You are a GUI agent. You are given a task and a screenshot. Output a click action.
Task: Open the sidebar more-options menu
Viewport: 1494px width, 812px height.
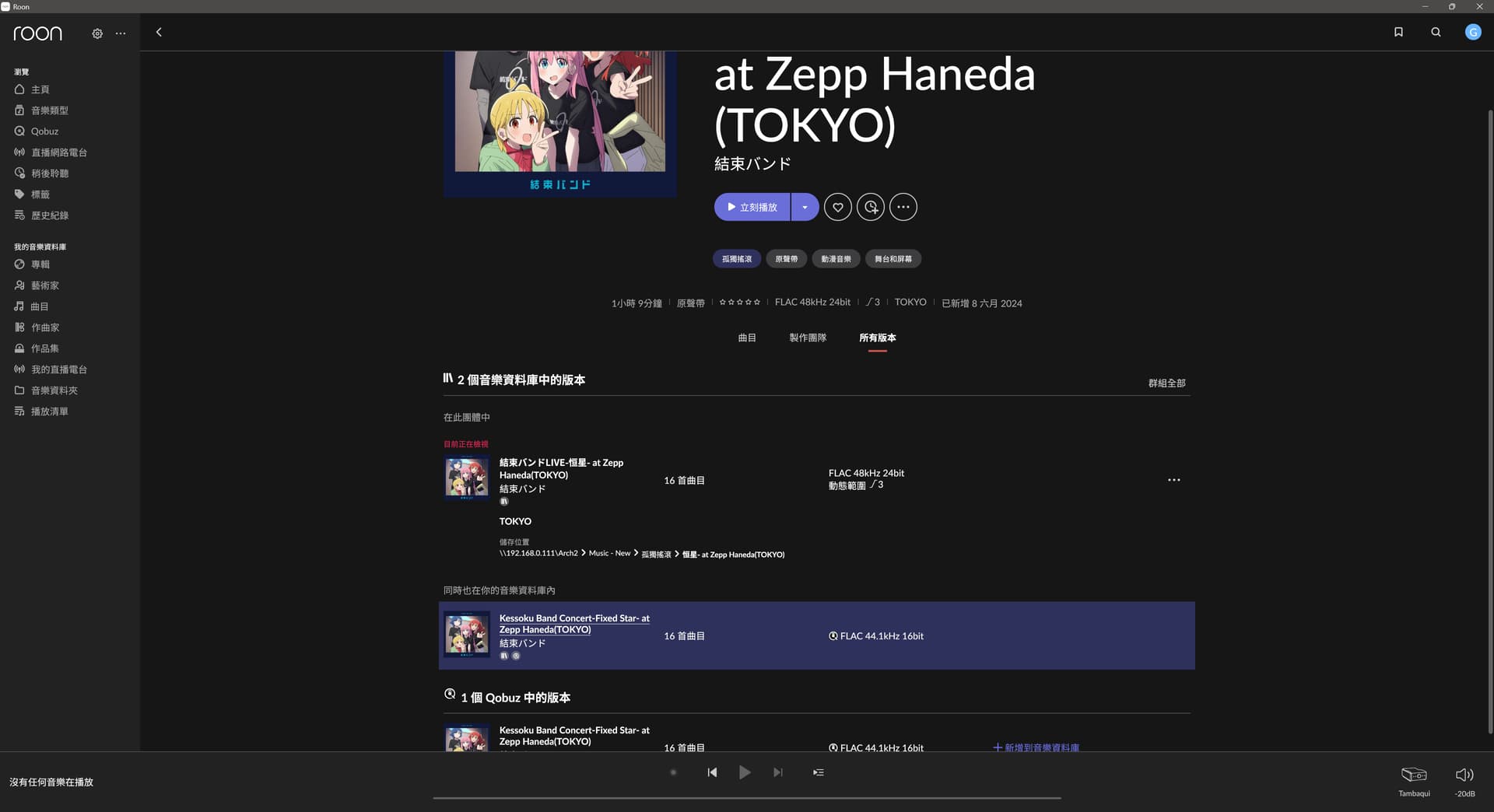click(121, 33)
